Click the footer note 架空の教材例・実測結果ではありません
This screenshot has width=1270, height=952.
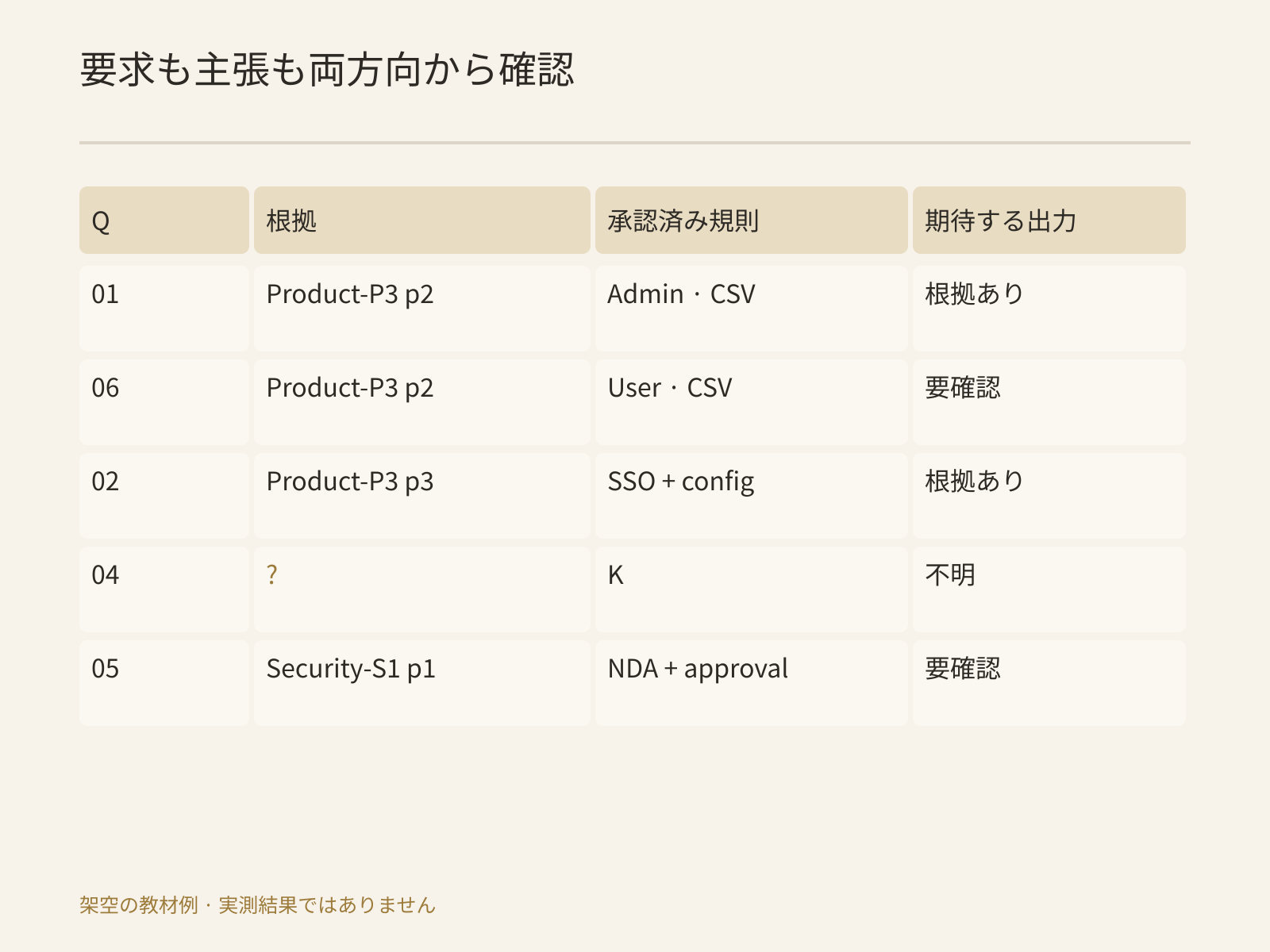click(257, 905)
